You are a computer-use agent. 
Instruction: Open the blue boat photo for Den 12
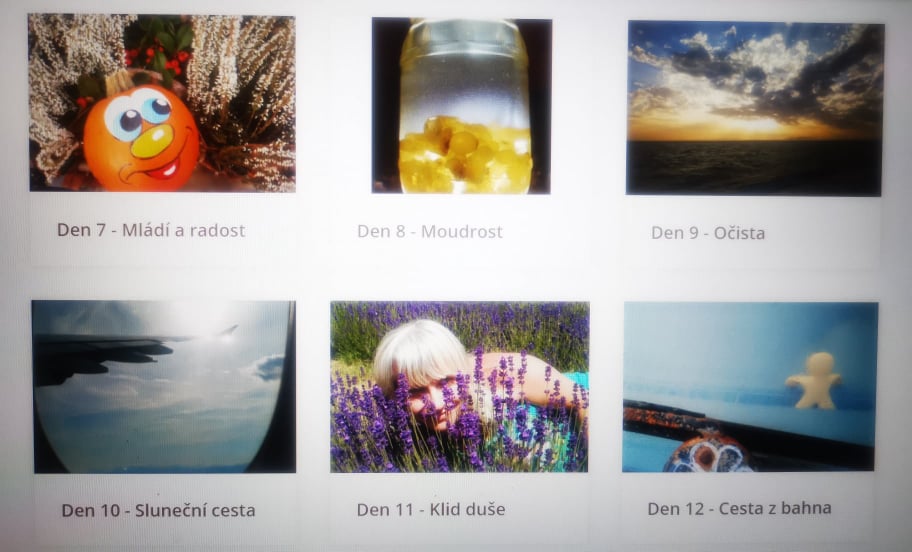click(x=750, y=386)
